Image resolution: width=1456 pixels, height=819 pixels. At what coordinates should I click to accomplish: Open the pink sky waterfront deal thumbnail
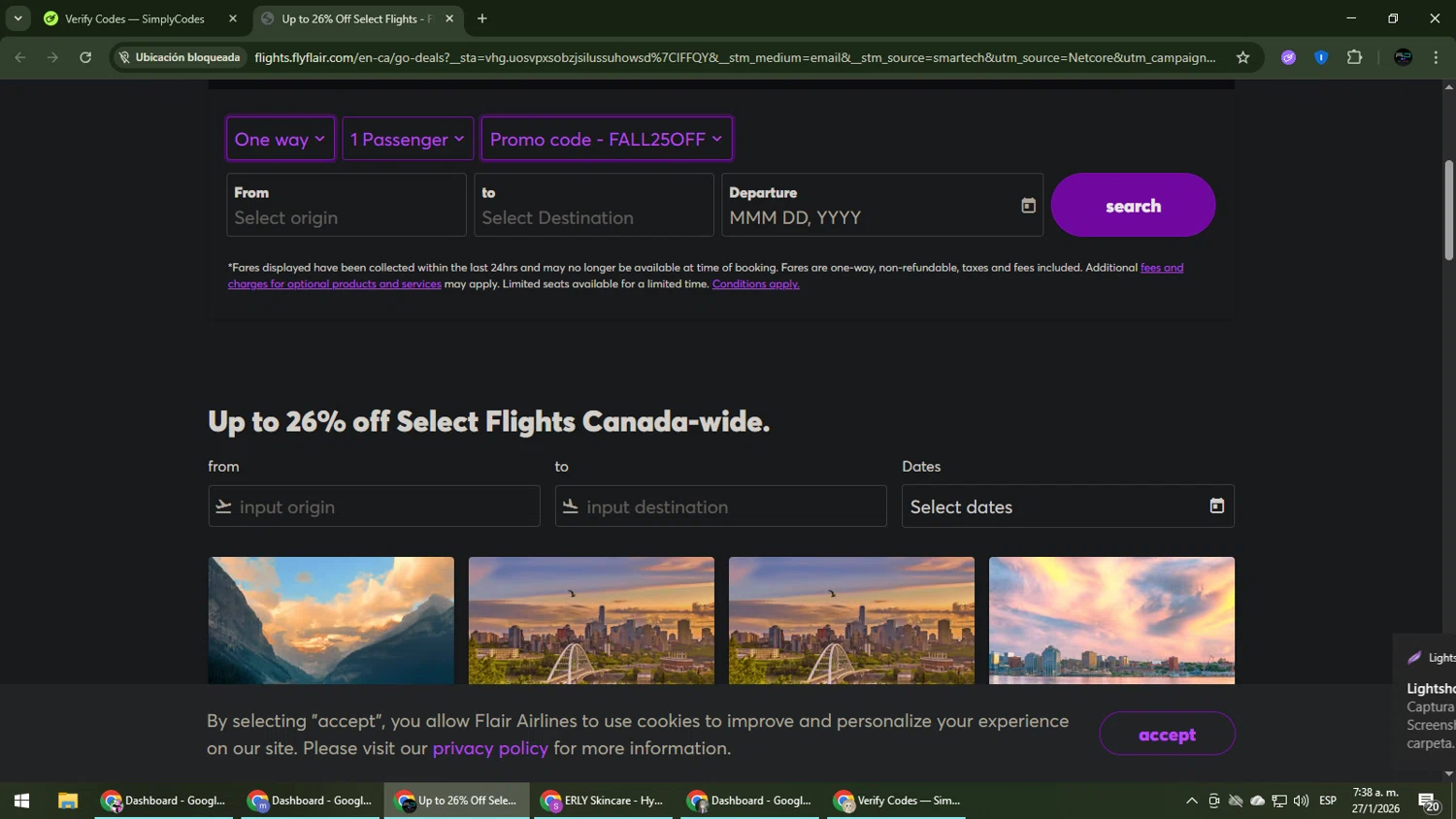point(1111,620)
